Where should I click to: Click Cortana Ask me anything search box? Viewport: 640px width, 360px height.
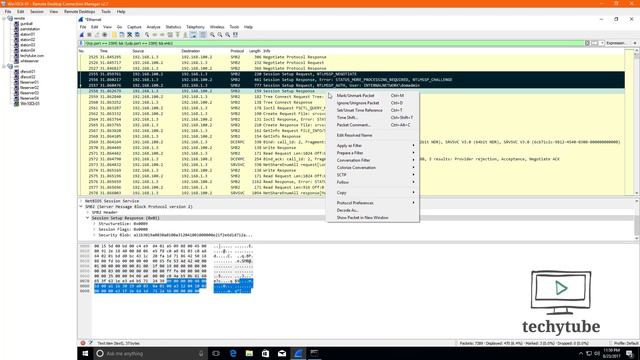tap(150, 353)
